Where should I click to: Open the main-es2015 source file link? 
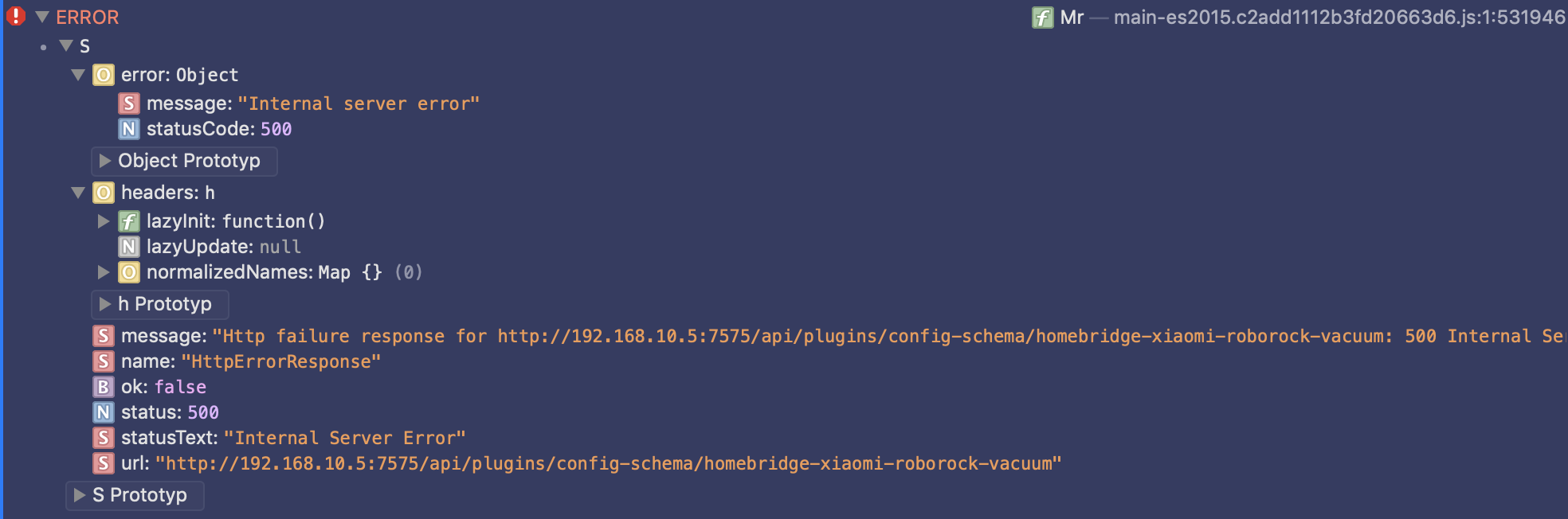1339,18
